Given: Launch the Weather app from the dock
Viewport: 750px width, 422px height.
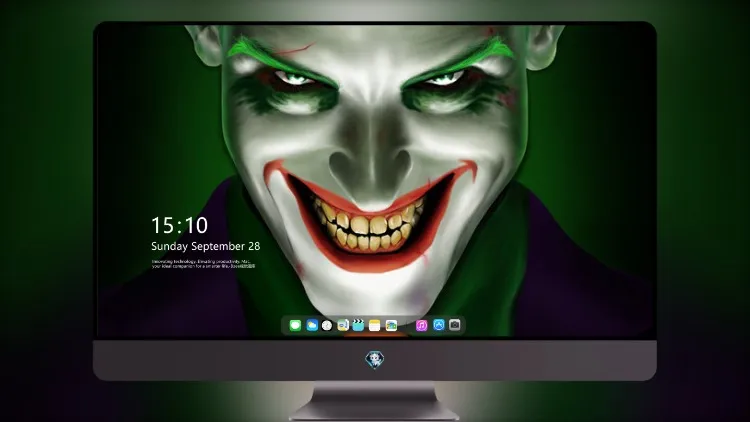Looking at the screenshot, I should tap(312, 325).
